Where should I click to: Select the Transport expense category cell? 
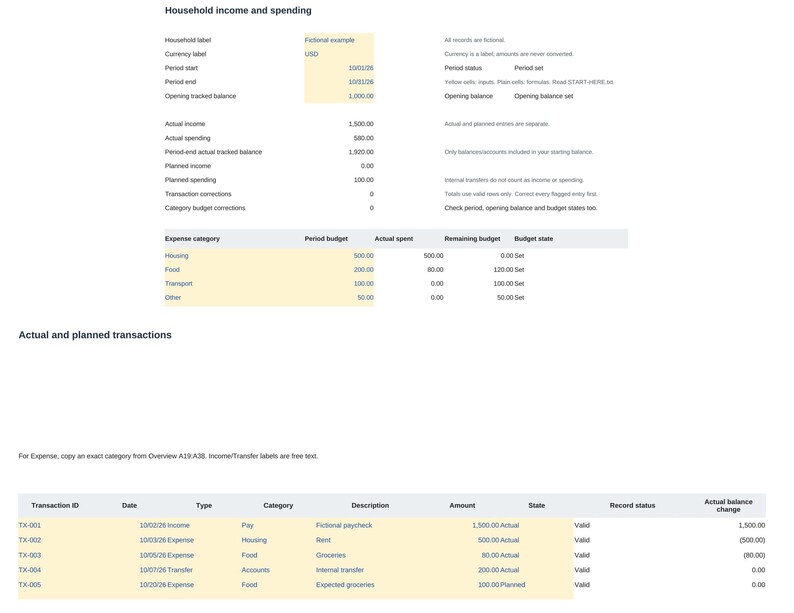pyautogui.click(x=234, y=284)
